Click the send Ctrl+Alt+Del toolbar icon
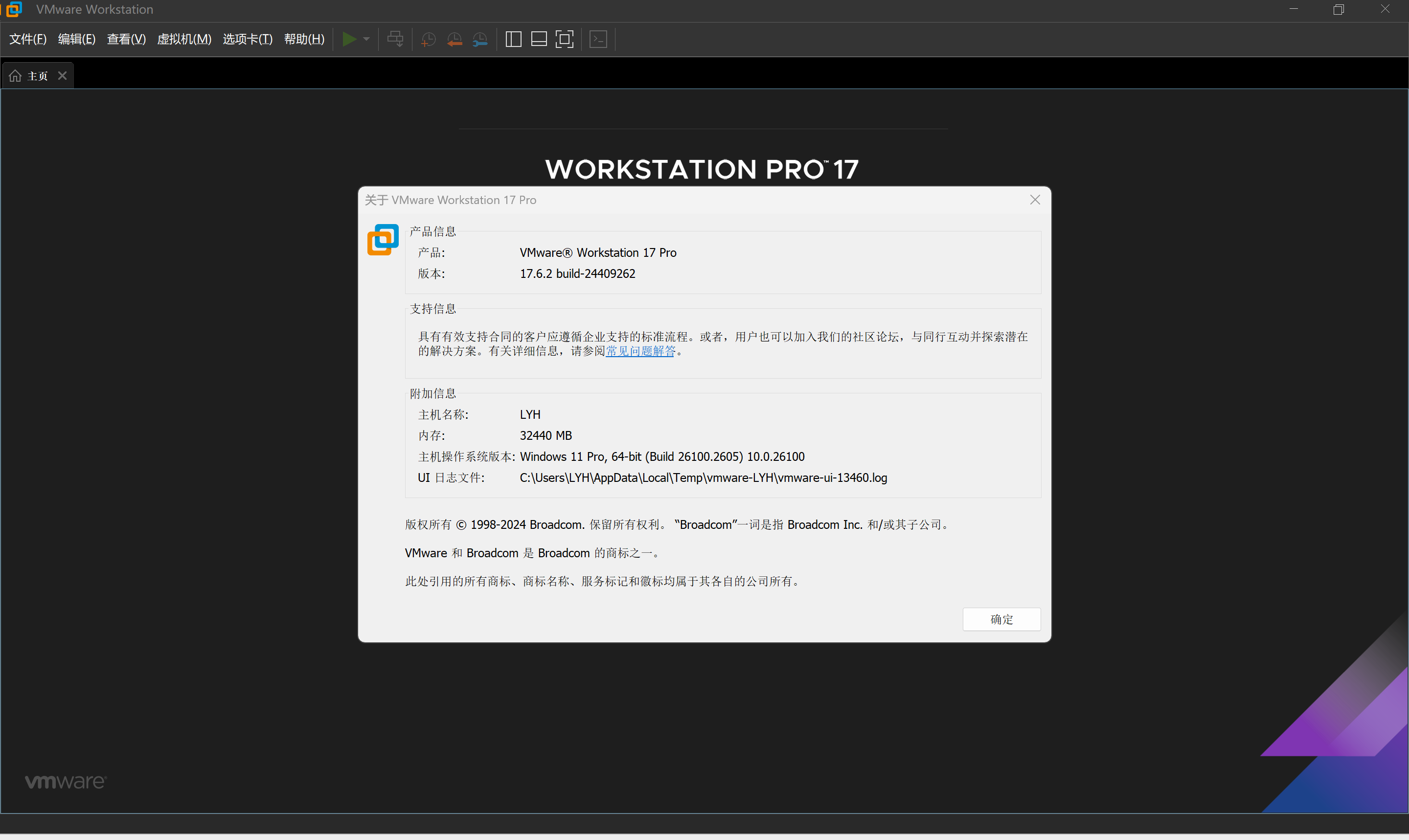Image resolution: width=1409 pixels, height=840 pixels. 395,39
